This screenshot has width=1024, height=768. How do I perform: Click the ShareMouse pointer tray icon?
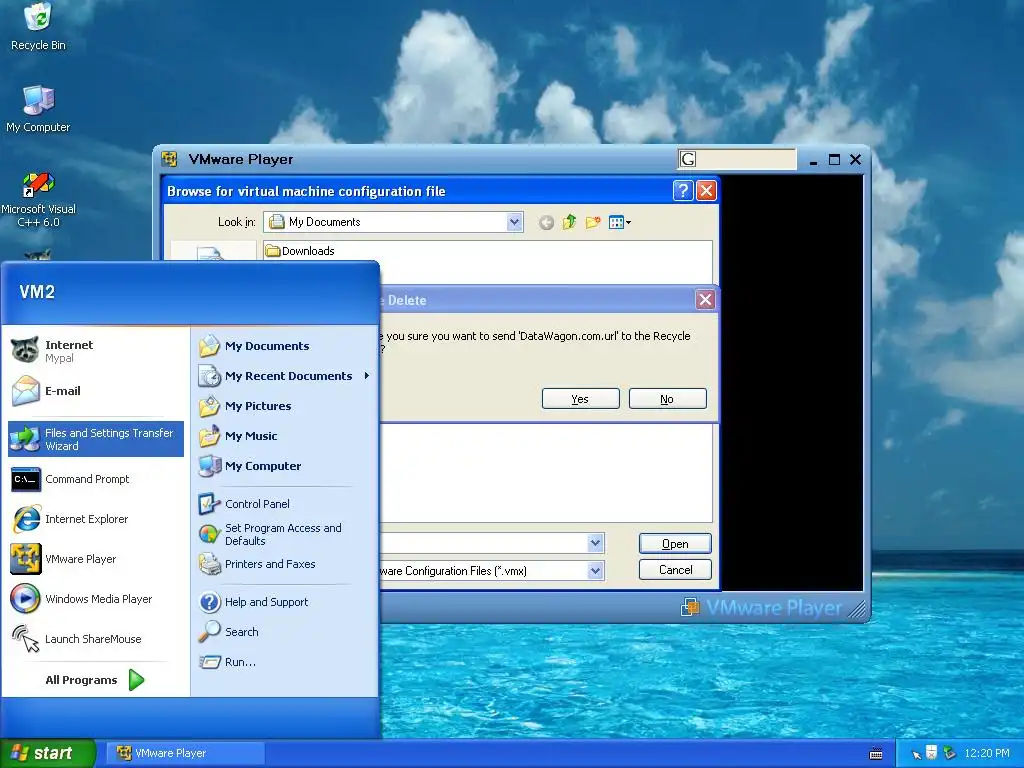916,754
